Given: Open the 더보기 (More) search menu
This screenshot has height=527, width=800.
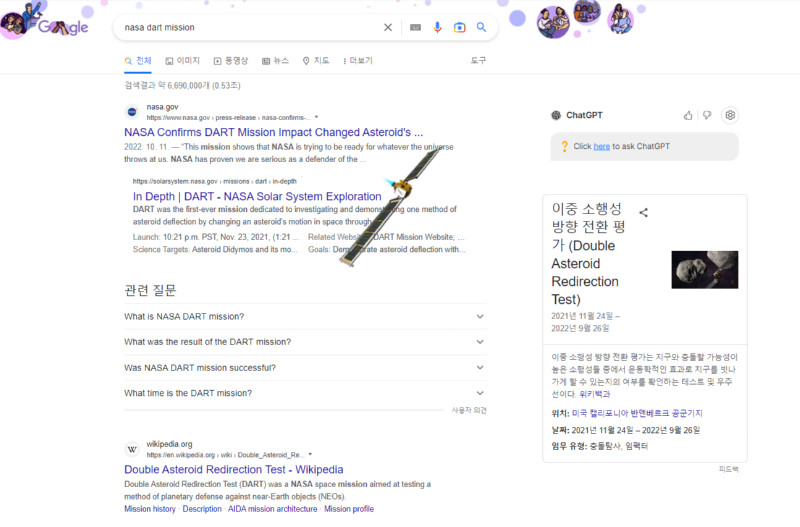Looking at the screenshot, I should [357, 61].
